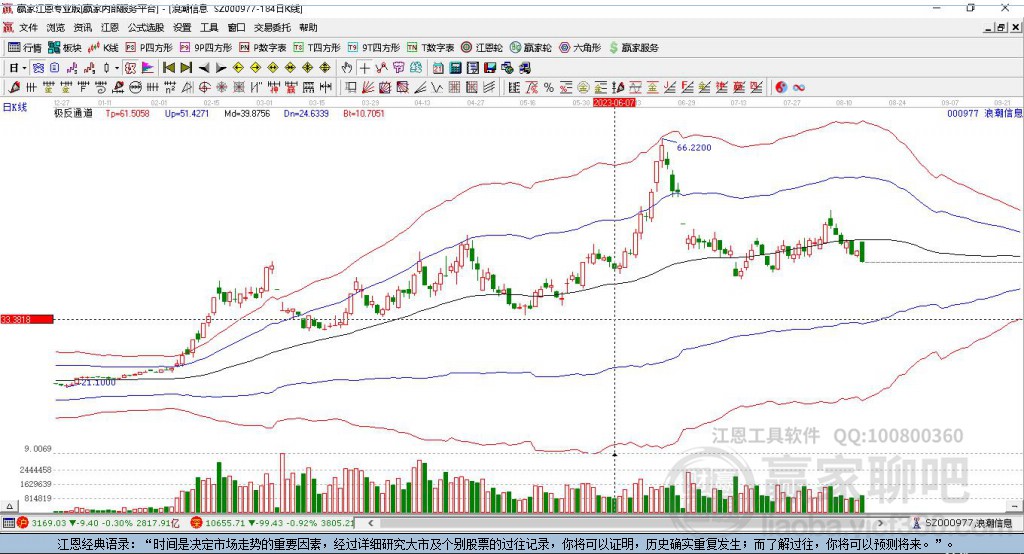
Task: Open the 窗口 menu
Action: 236,27
